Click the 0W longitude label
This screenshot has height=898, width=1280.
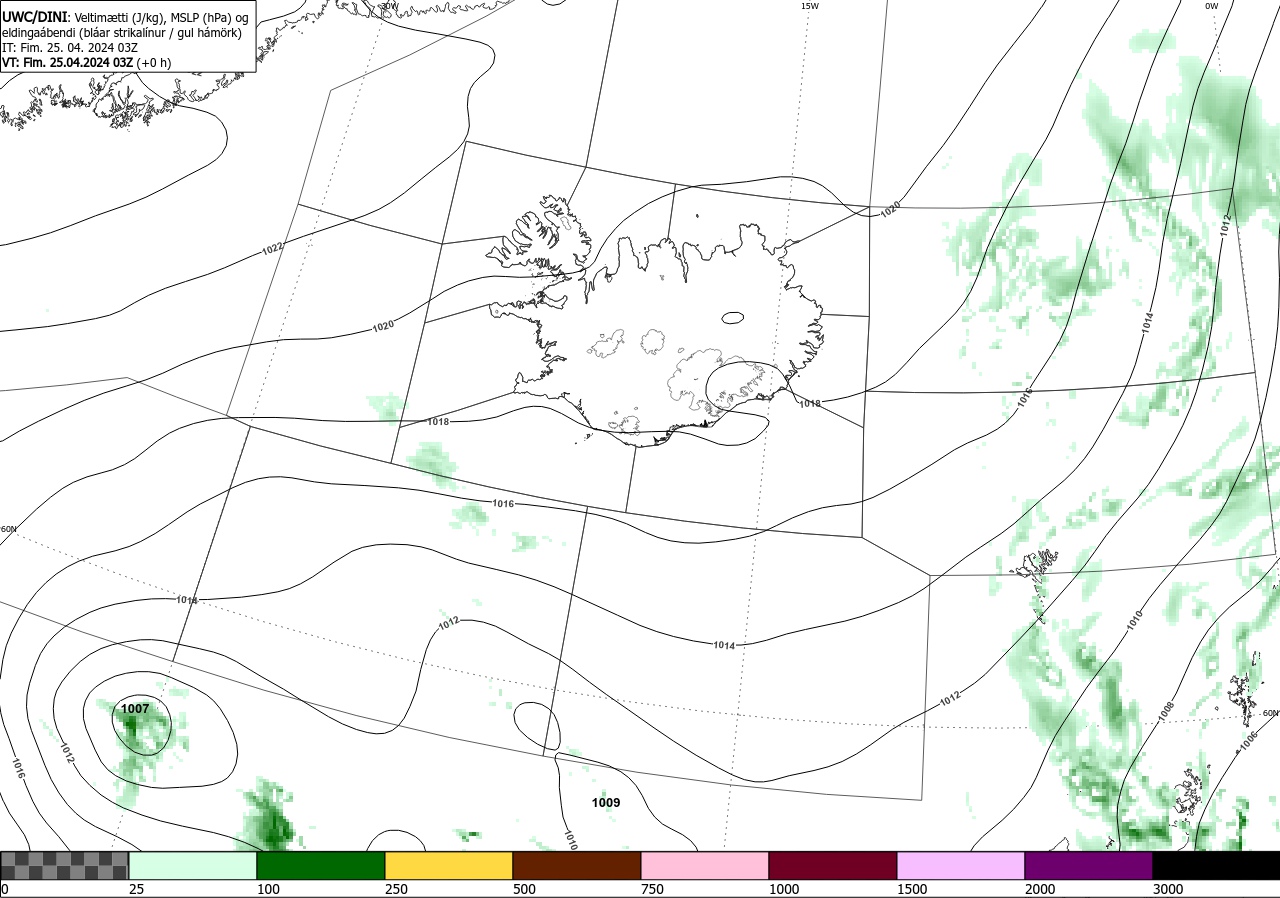[1211, 6]
